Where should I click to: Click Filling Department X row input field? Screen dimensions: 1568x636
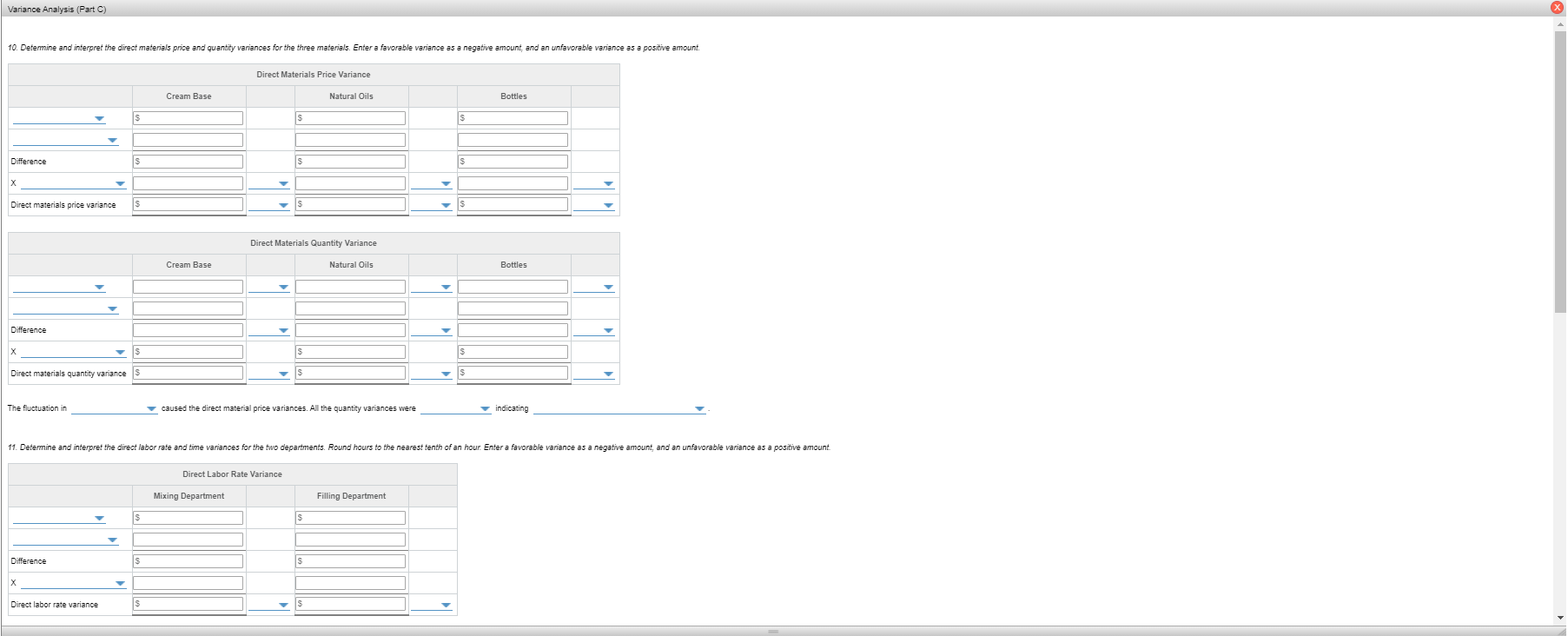350,583
